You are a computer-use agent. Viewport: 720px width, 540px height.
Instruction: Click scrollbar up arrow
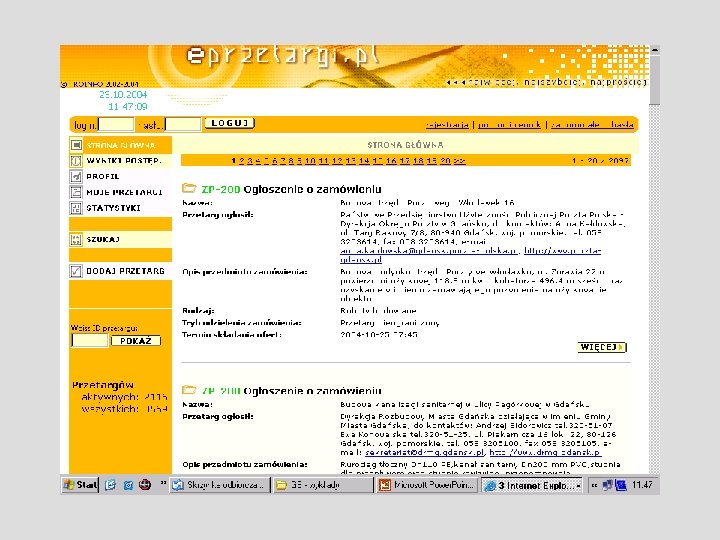pyautogui.click(x=655, y=49)
